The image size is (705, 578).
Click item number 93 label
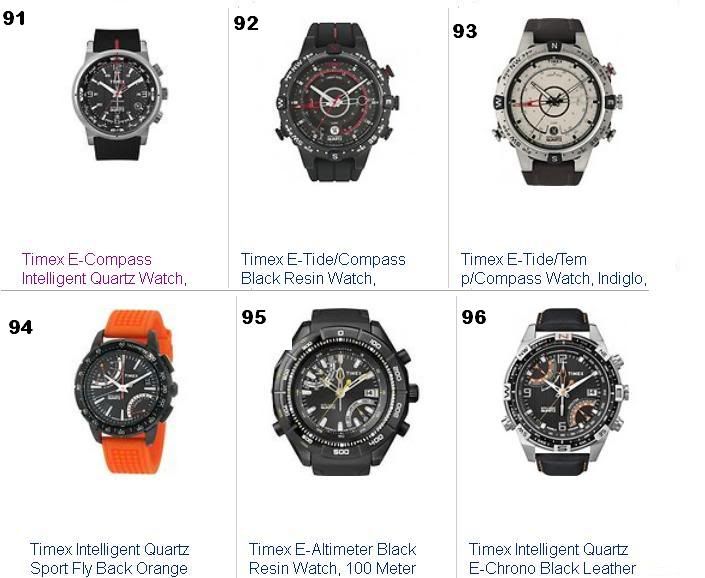465,31
